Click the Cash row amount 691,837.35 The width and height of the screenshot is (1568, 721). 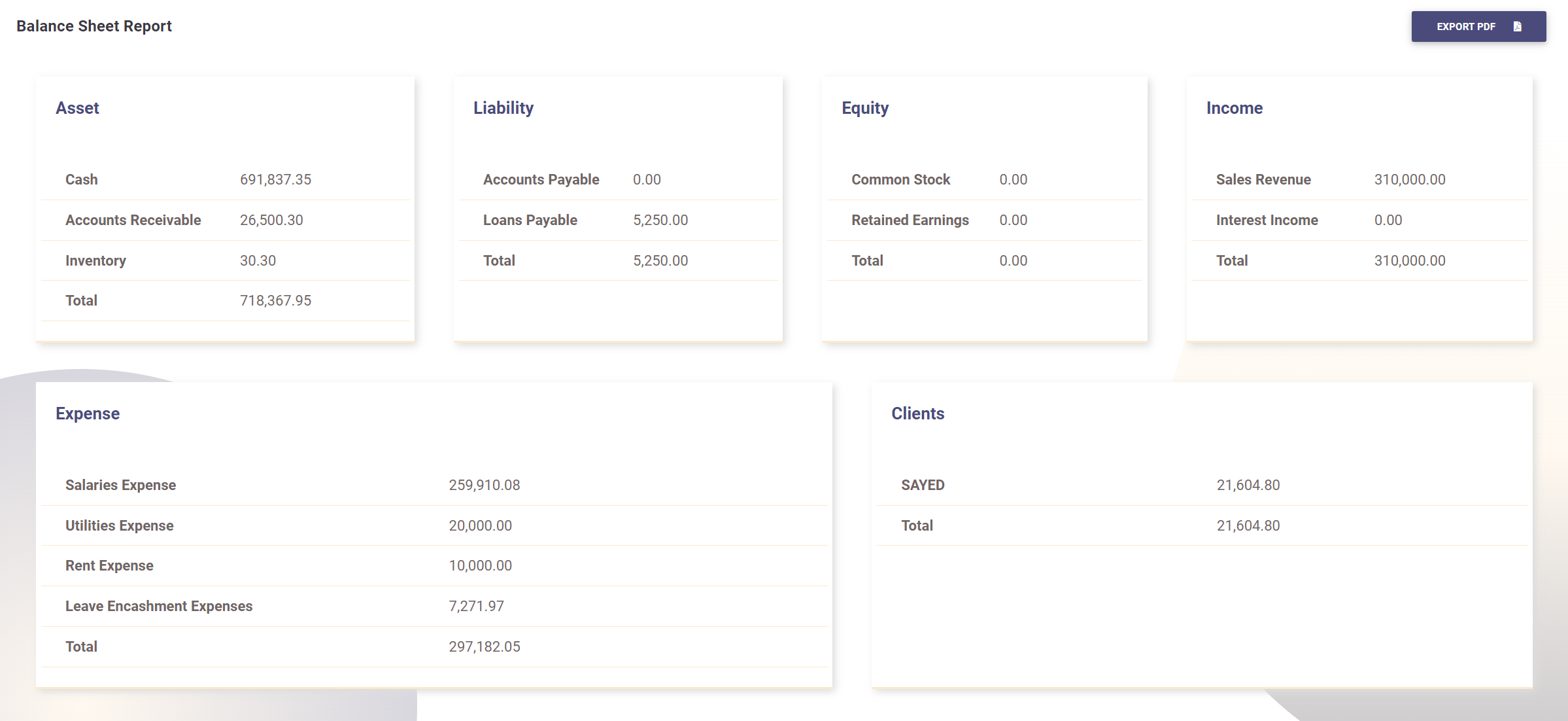point(275,179)
